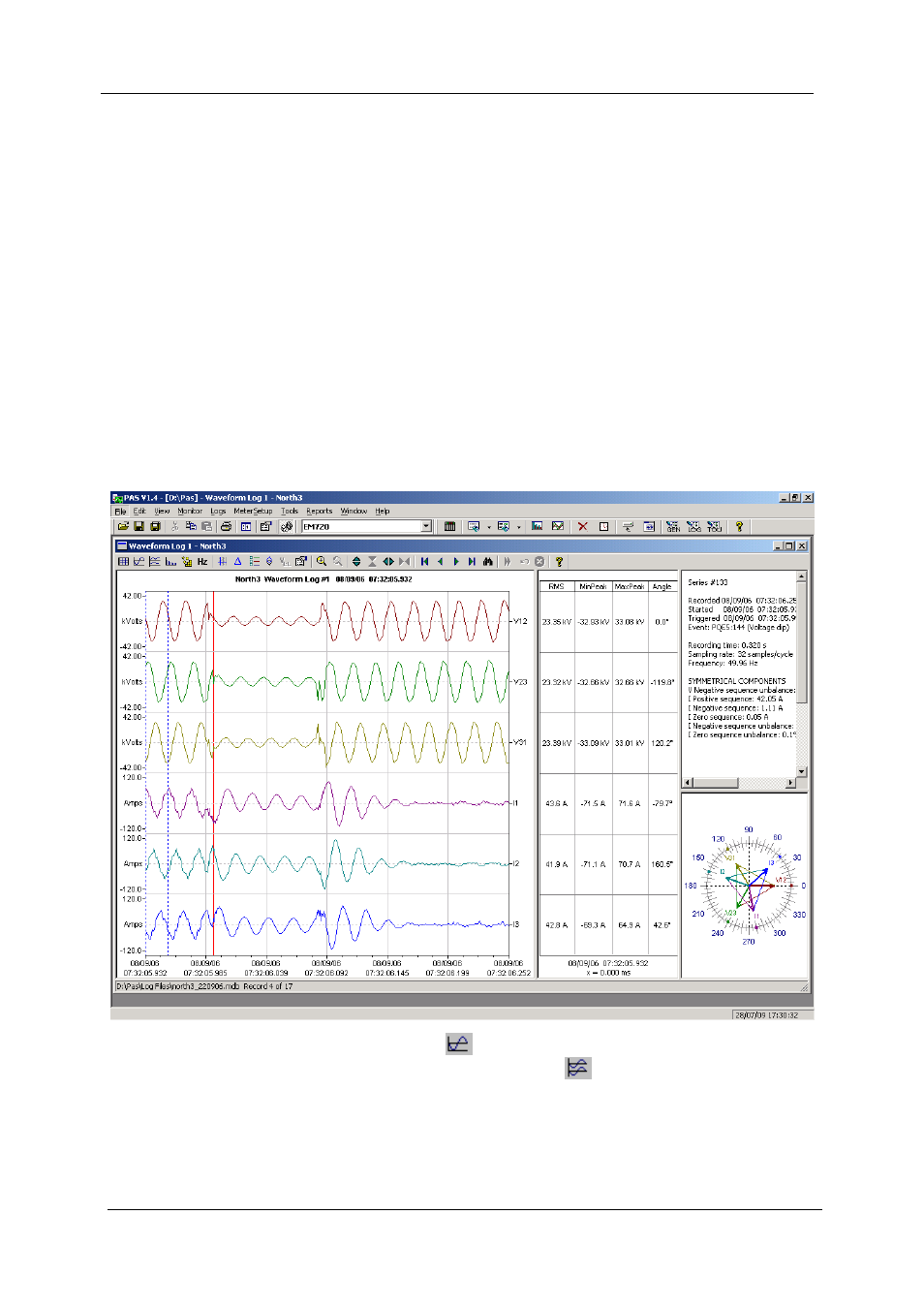Jump to first record with skip-back arrow
Image resolution: width=924 pixels, height=1308 pixels.
pos(424,561)
